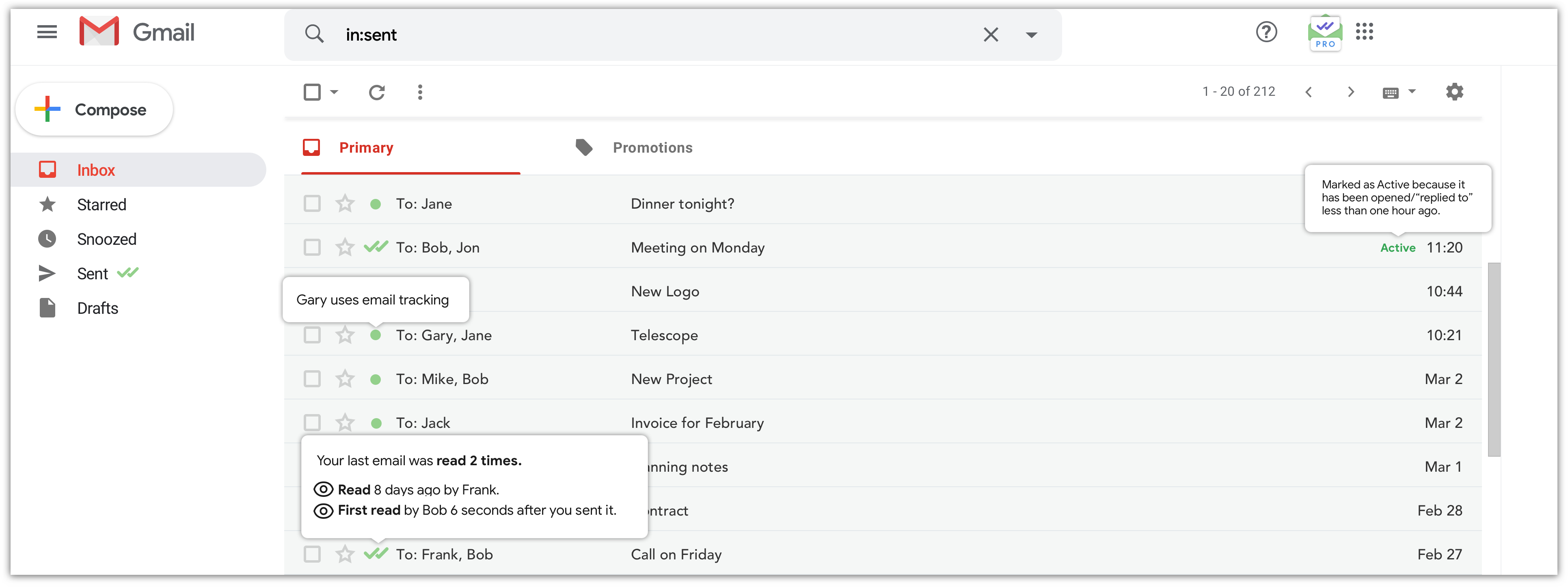Open the main hamburger menu
This screenshot has width=1568, height=587.
[x=47, y=32]
